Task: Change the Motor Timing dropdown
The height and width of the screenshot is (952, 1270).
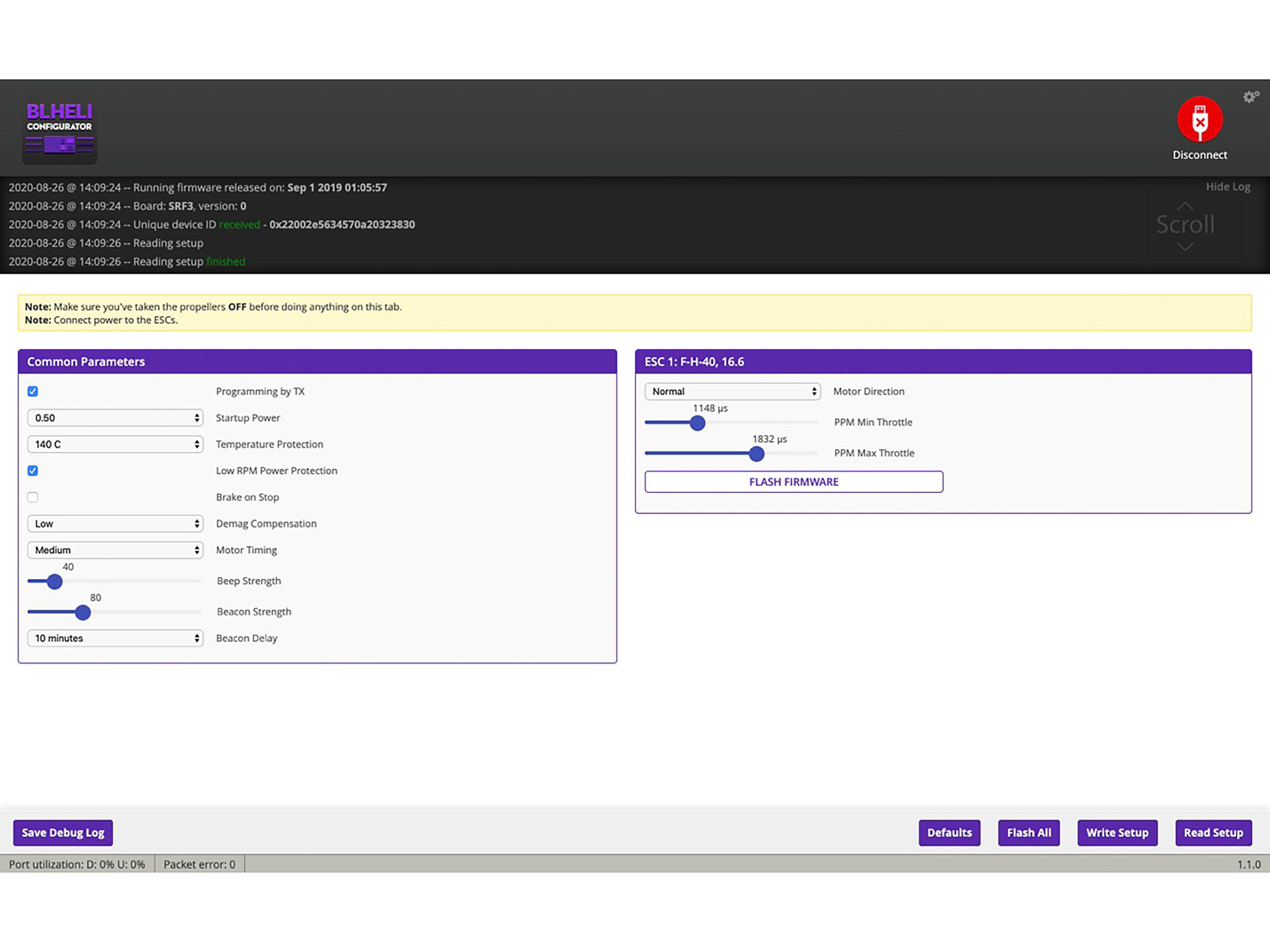Action: 115,550
